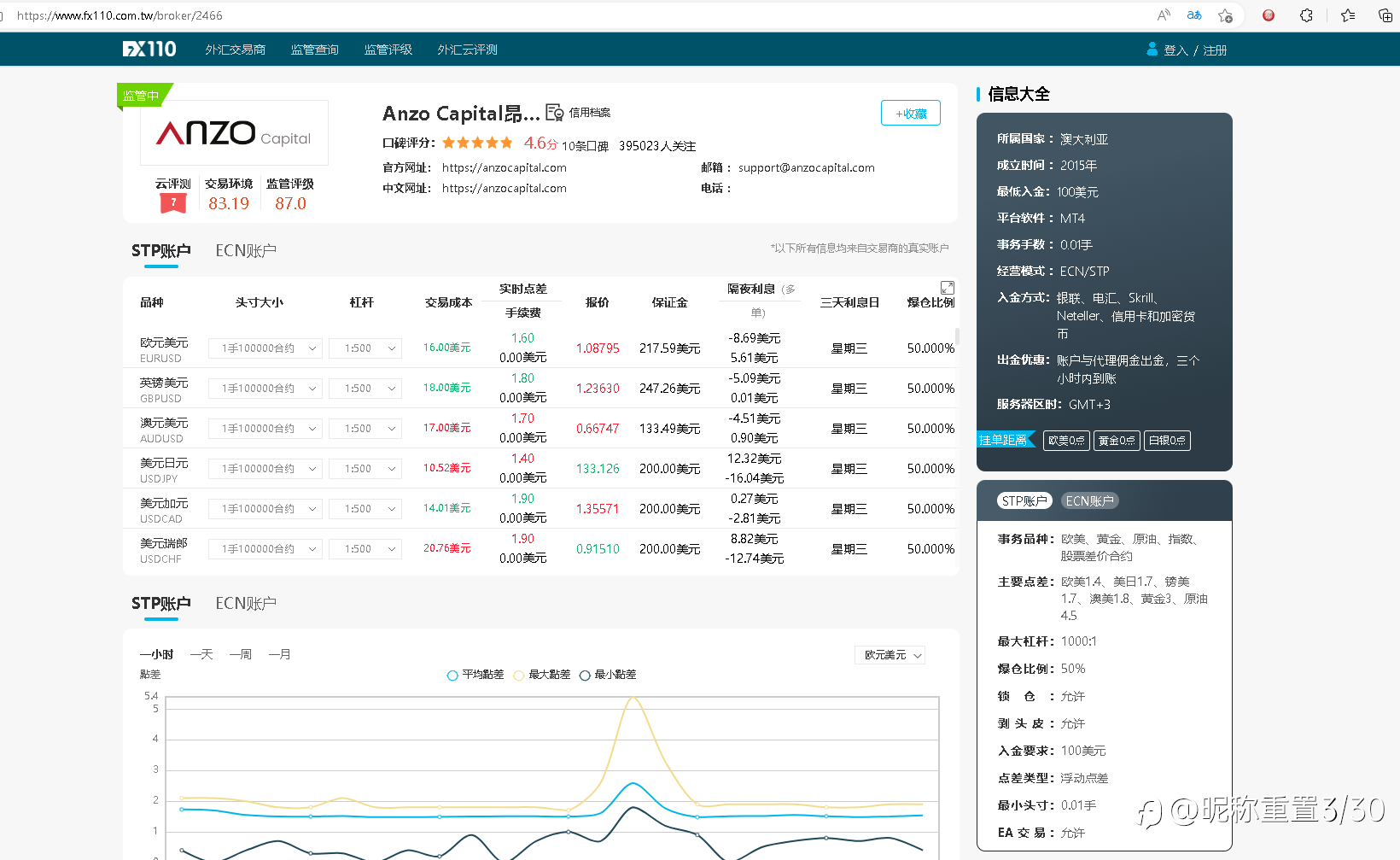Click the five-star rating display
Viewport: 1400px width, 860px height.
pyautogui.click(x=477, y=143)
